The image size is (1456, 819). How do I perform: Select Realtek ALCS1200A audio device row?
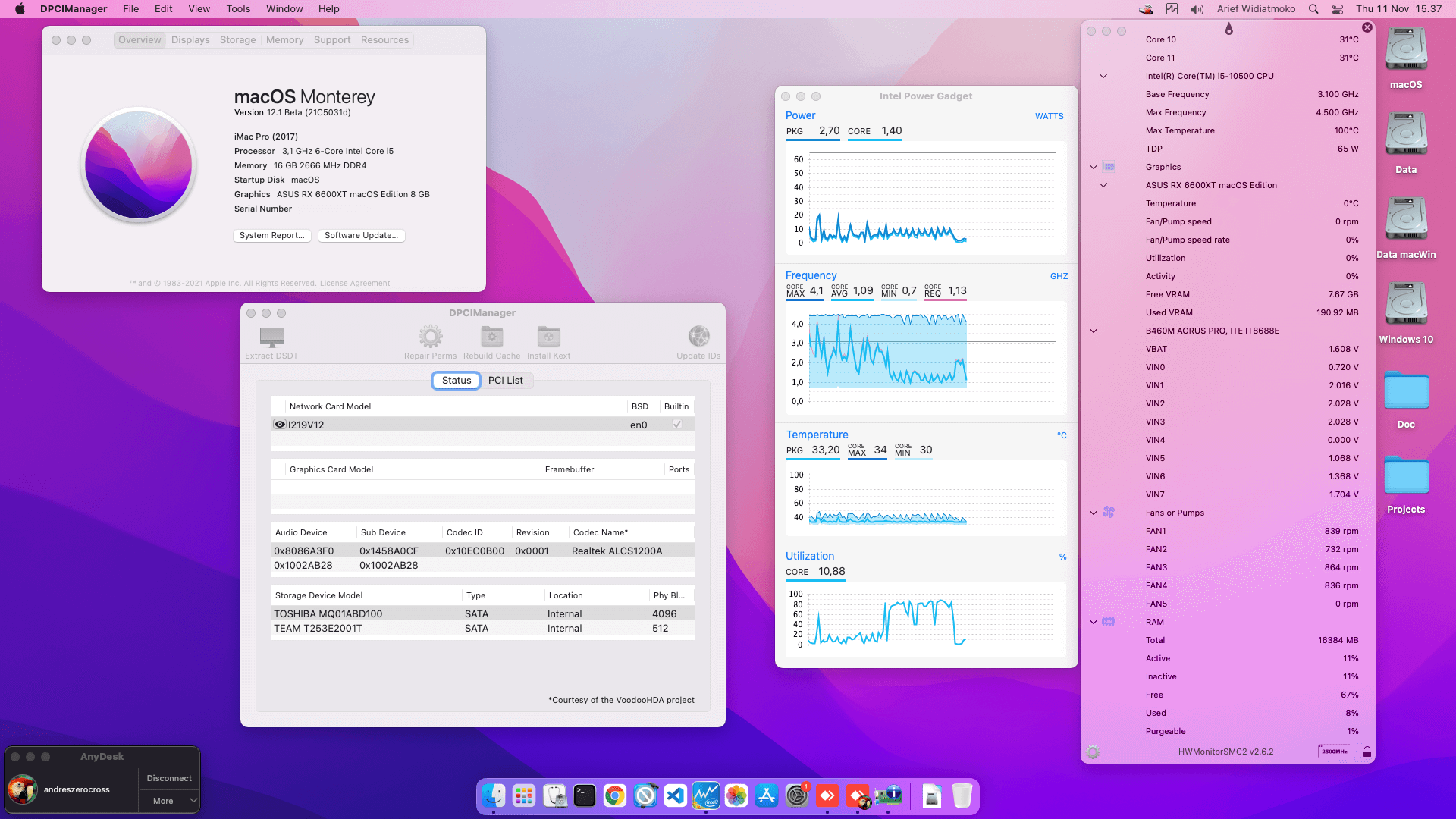(x=482, y=551)
